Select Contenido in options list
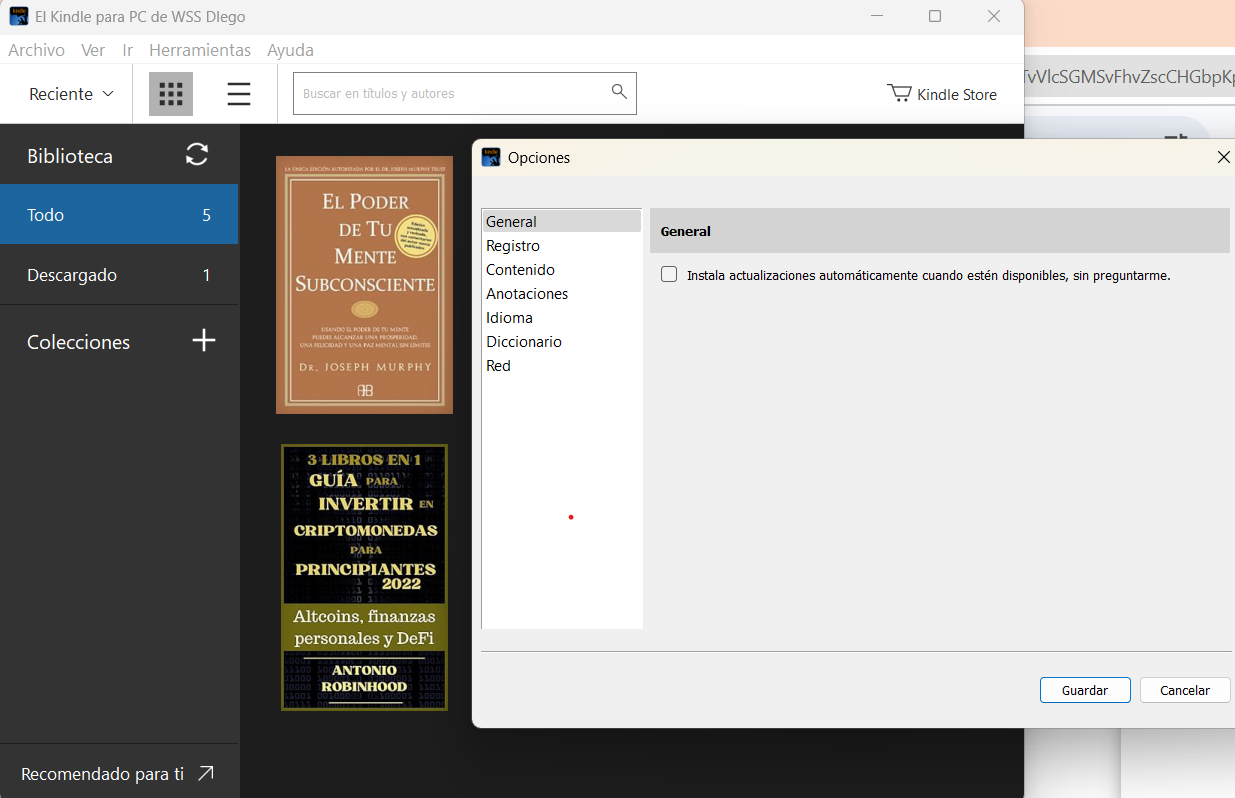Screen dimensions: 1235x798 click(x=562, y=270)
